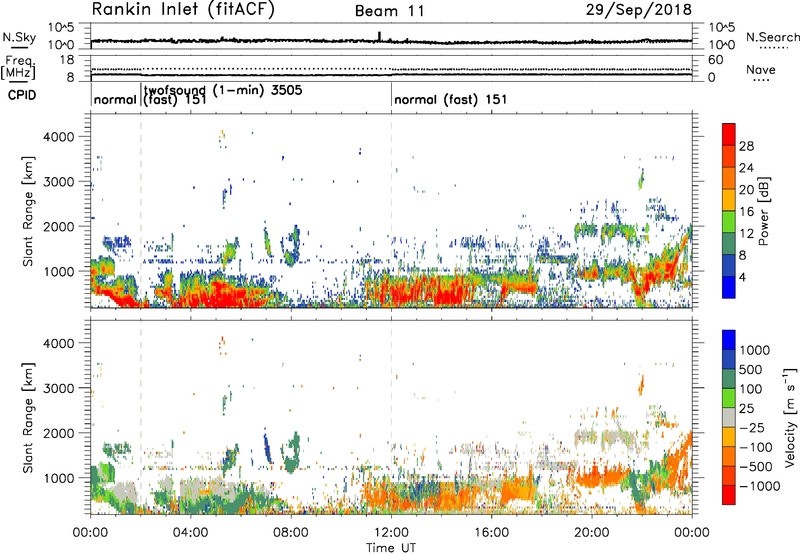Click the '2000' tick on velocity panel axis
The height and width of the screenshot is (554, 800).
click(58, 433)
